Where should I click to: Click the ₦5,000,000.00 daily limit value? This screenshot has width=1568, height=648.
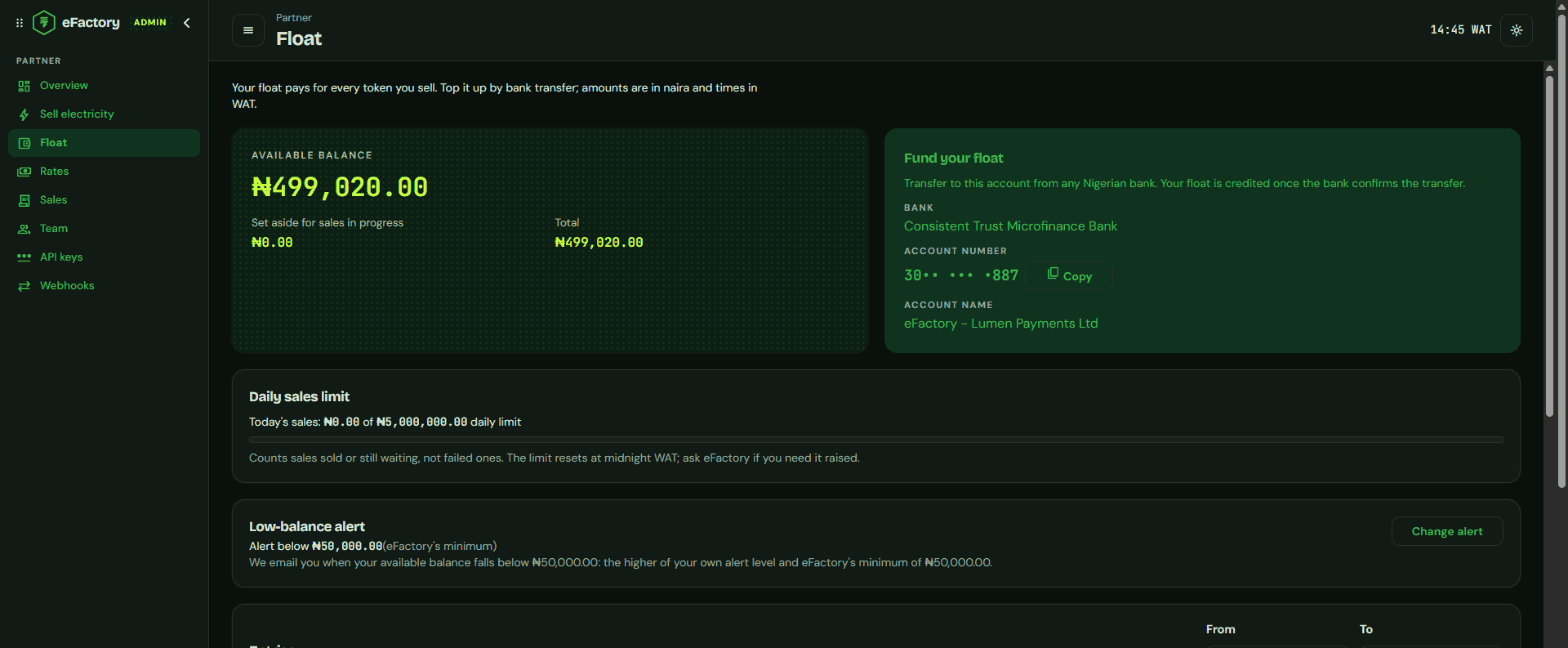coord(422,422)
